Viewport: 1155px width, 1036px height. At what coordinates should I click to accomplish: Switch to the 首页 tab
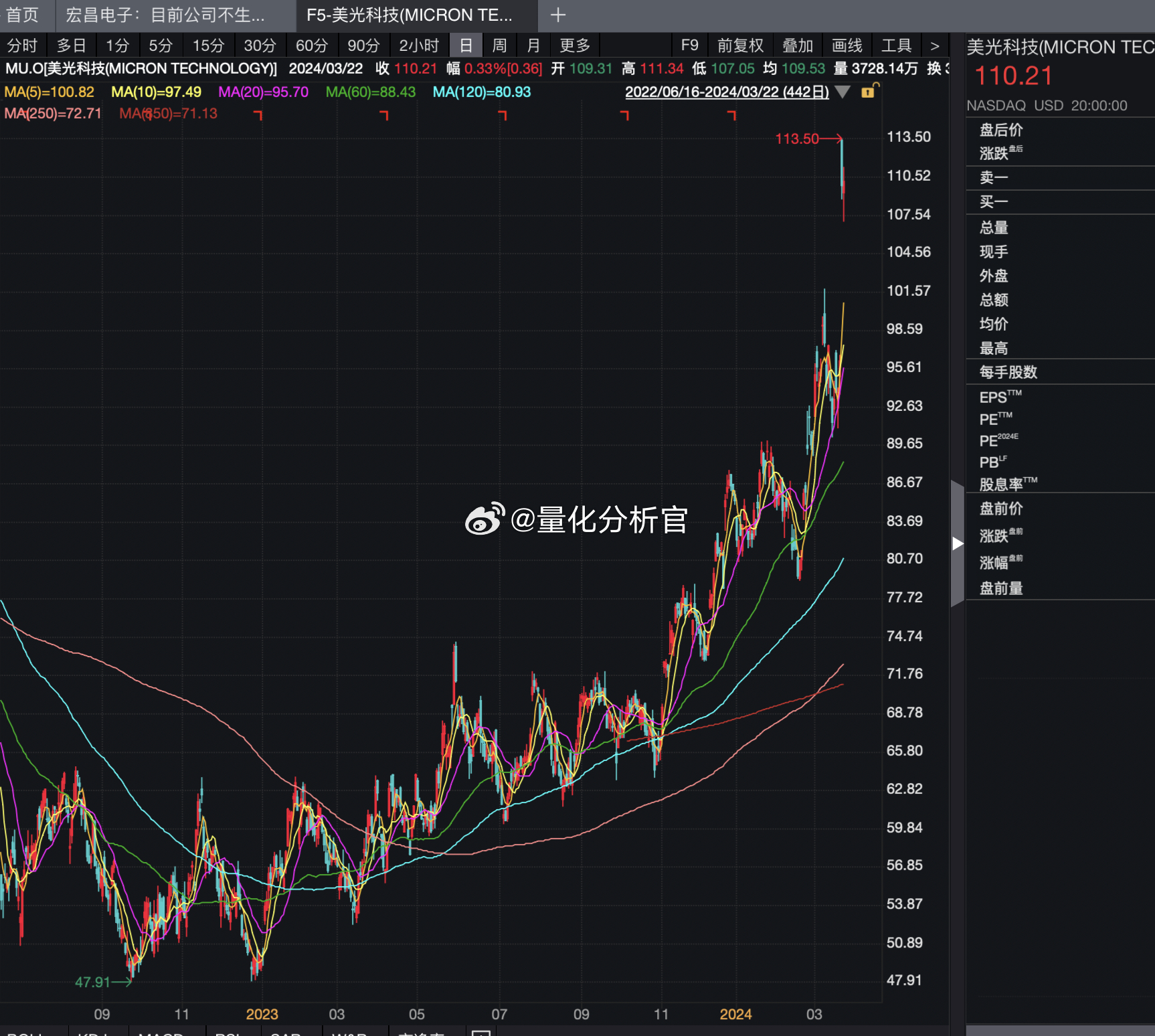[x=23, y=15]
